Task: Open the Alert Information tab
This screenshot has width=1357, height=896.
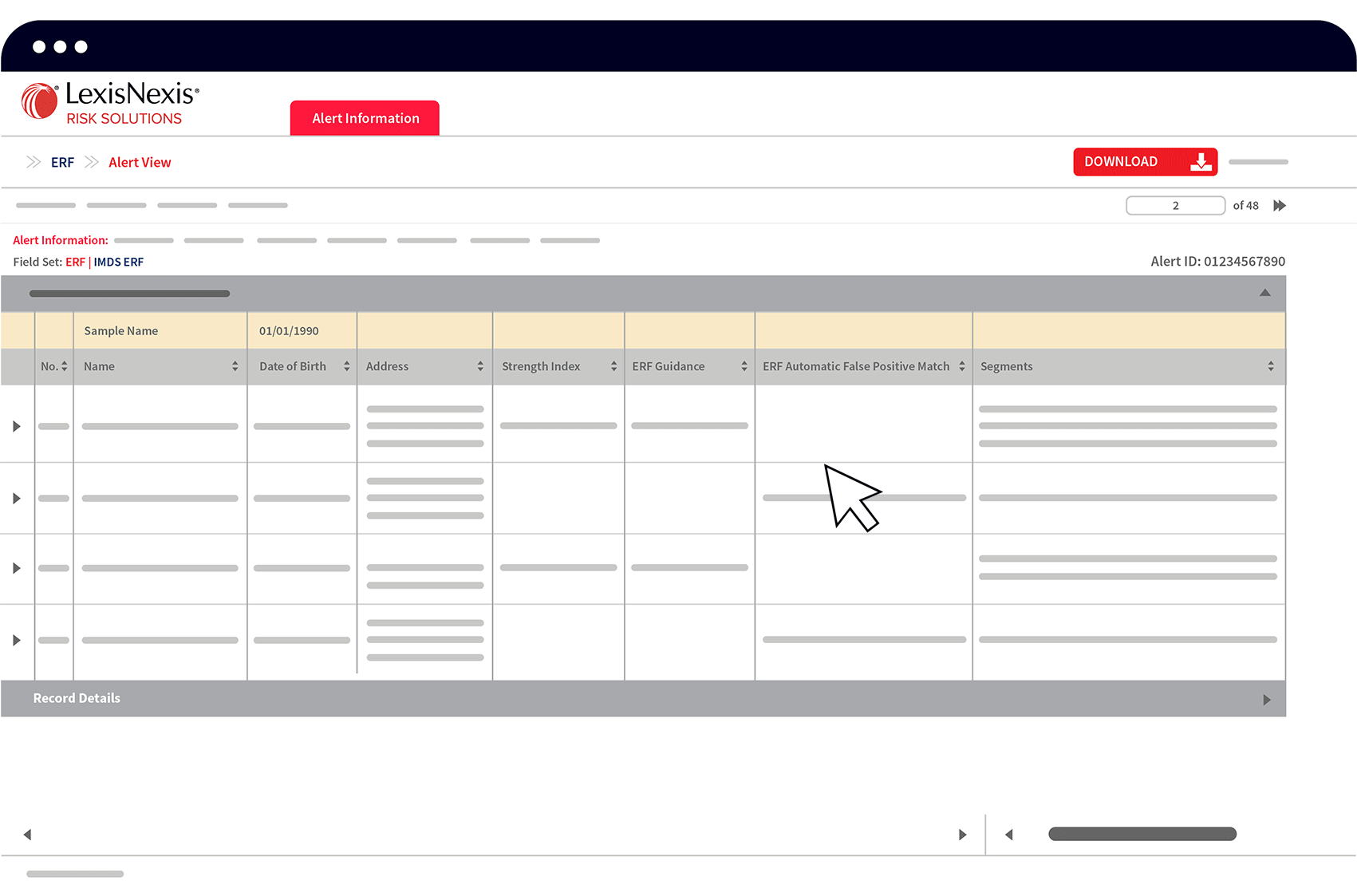Action: (365, 118)
